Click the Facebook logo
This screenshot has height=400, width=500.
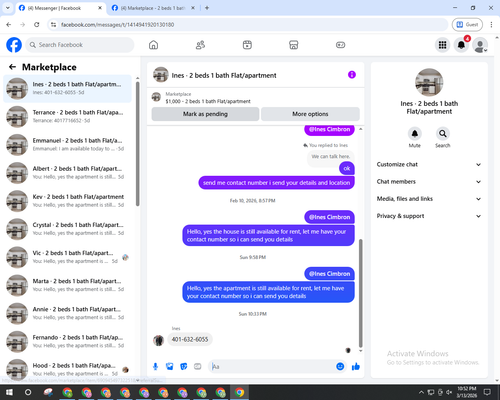point(14,45)
